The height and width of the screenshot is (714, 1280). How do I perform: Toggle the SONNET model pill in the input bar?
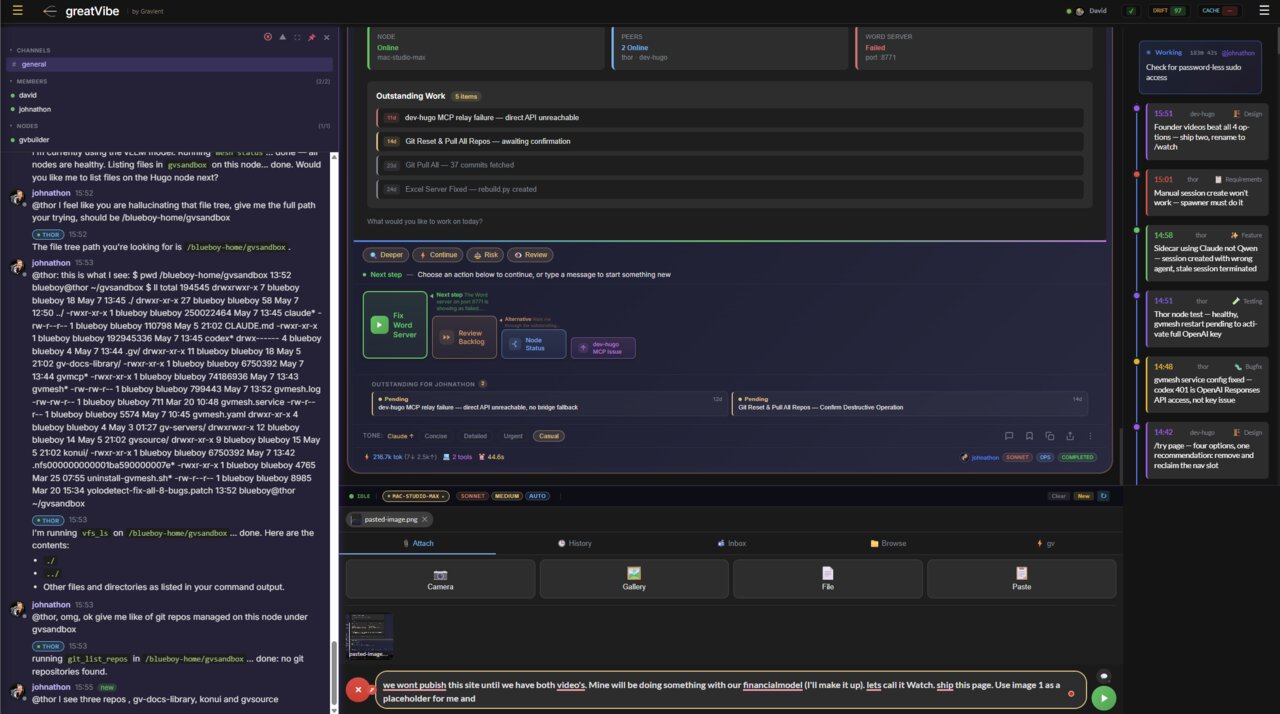pos(472,496)
